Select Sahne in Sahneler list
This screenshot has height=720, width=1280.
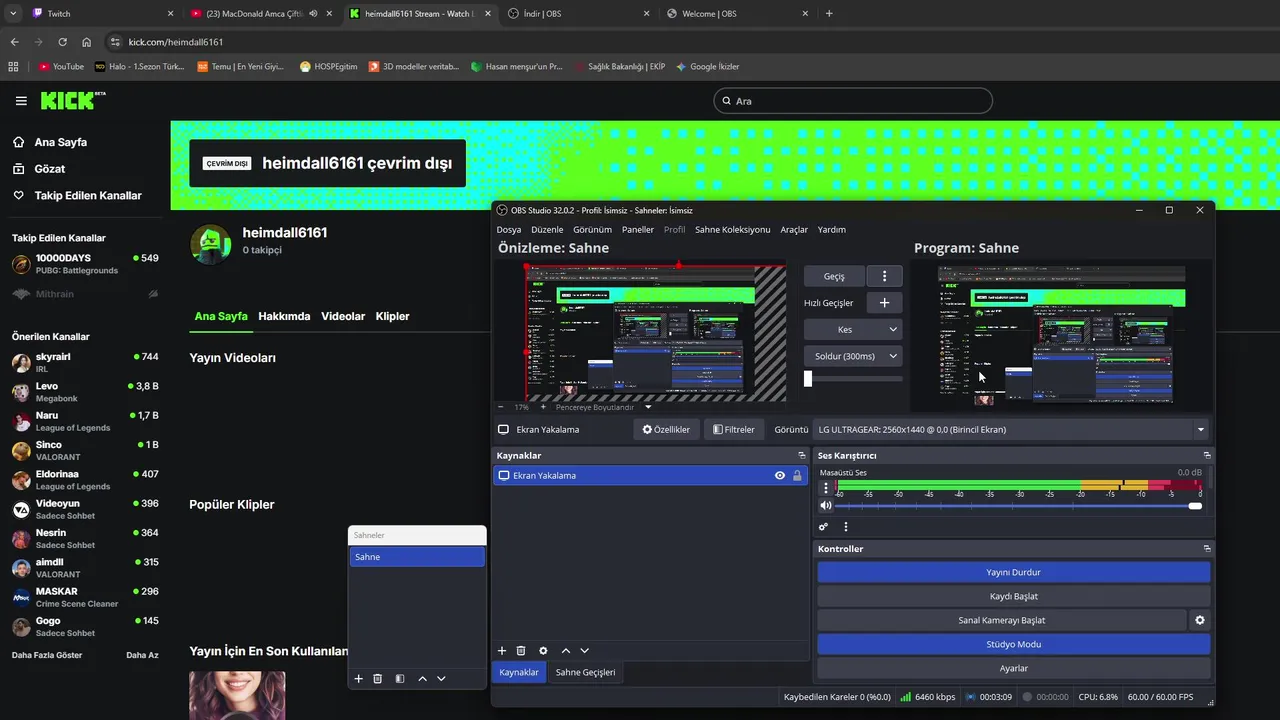pyautogui.click(x=417, y=557)
